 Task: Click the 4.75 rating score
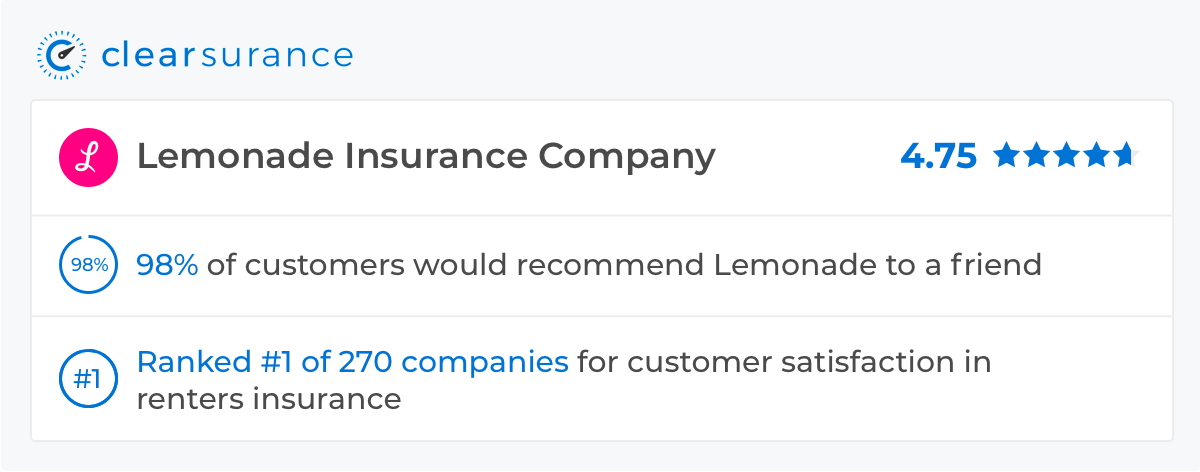click(938, 157)
